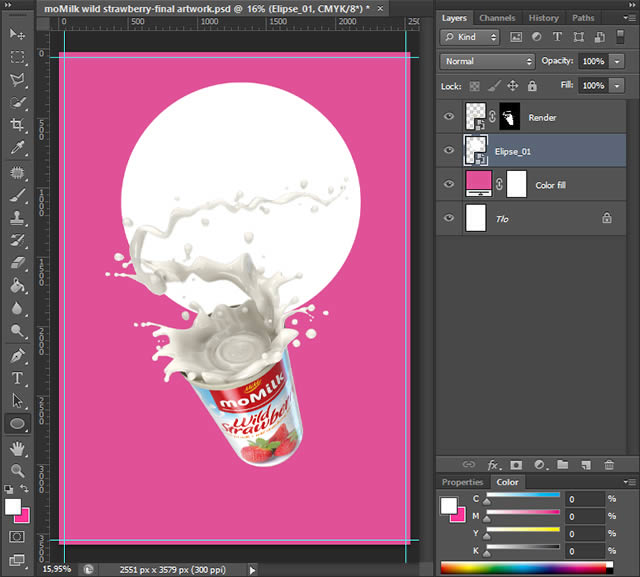
Task: Switch to the Layers tab
Action: (454, 18)
